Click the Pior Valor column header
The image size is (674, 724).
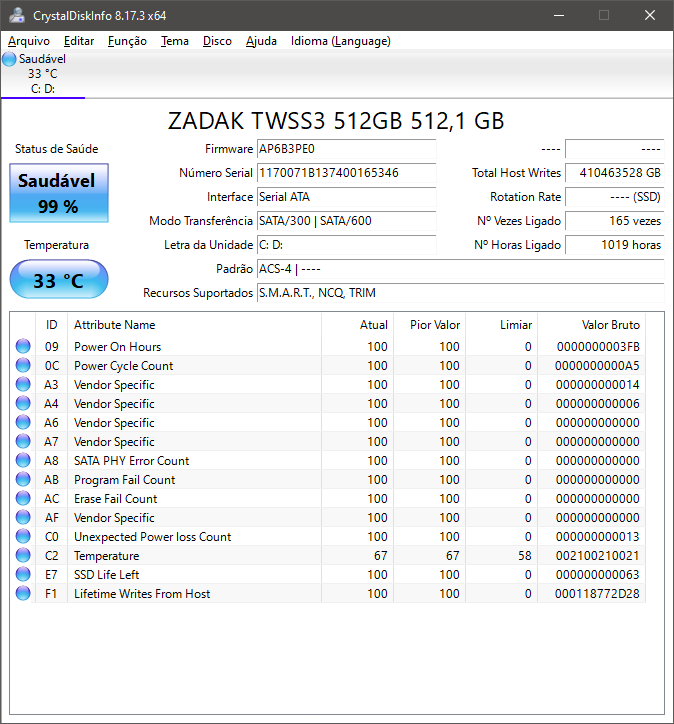pos(429,325)
